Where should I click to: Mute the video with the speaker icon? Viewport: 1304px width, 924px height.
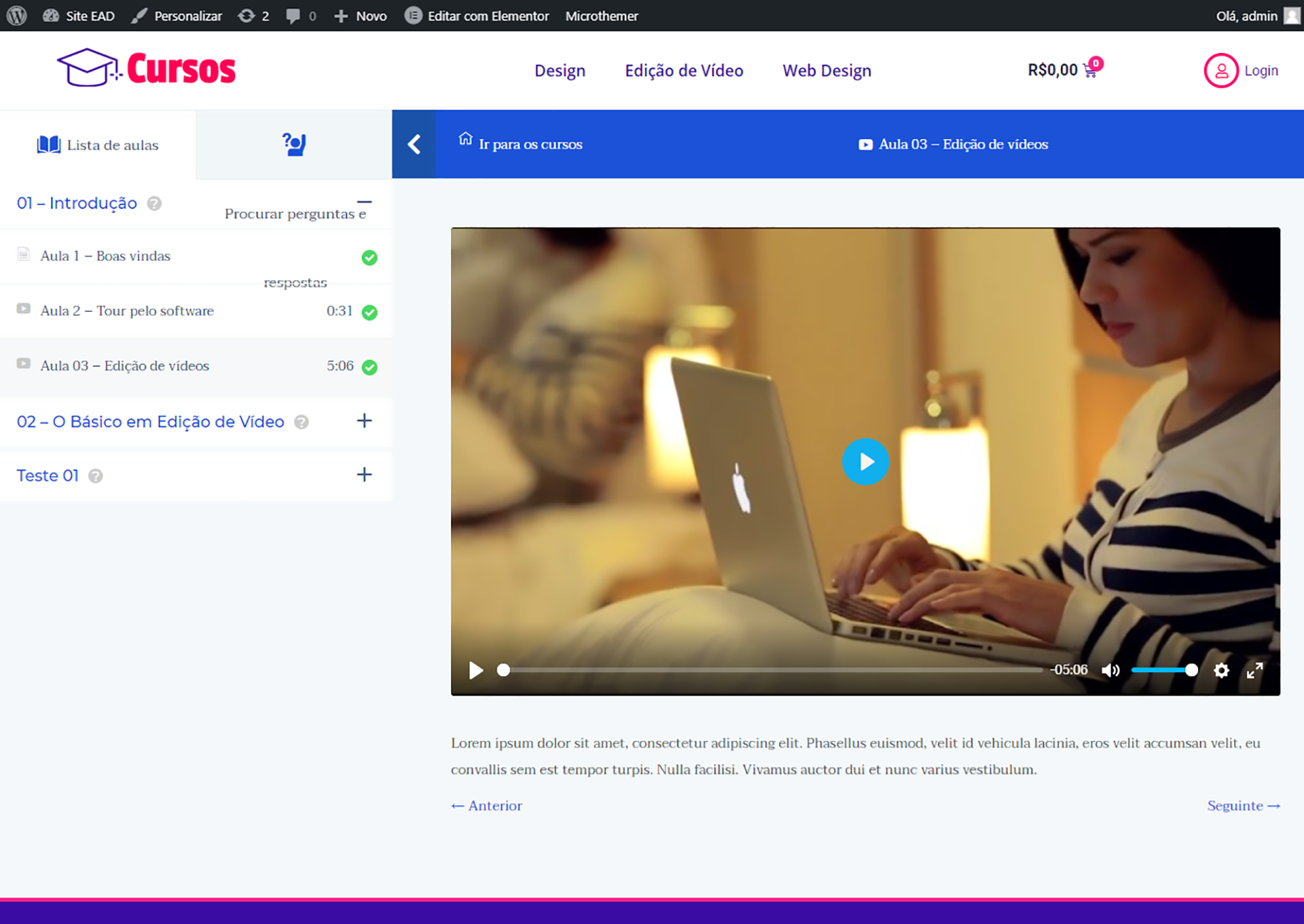click(x=1110, y=671)
